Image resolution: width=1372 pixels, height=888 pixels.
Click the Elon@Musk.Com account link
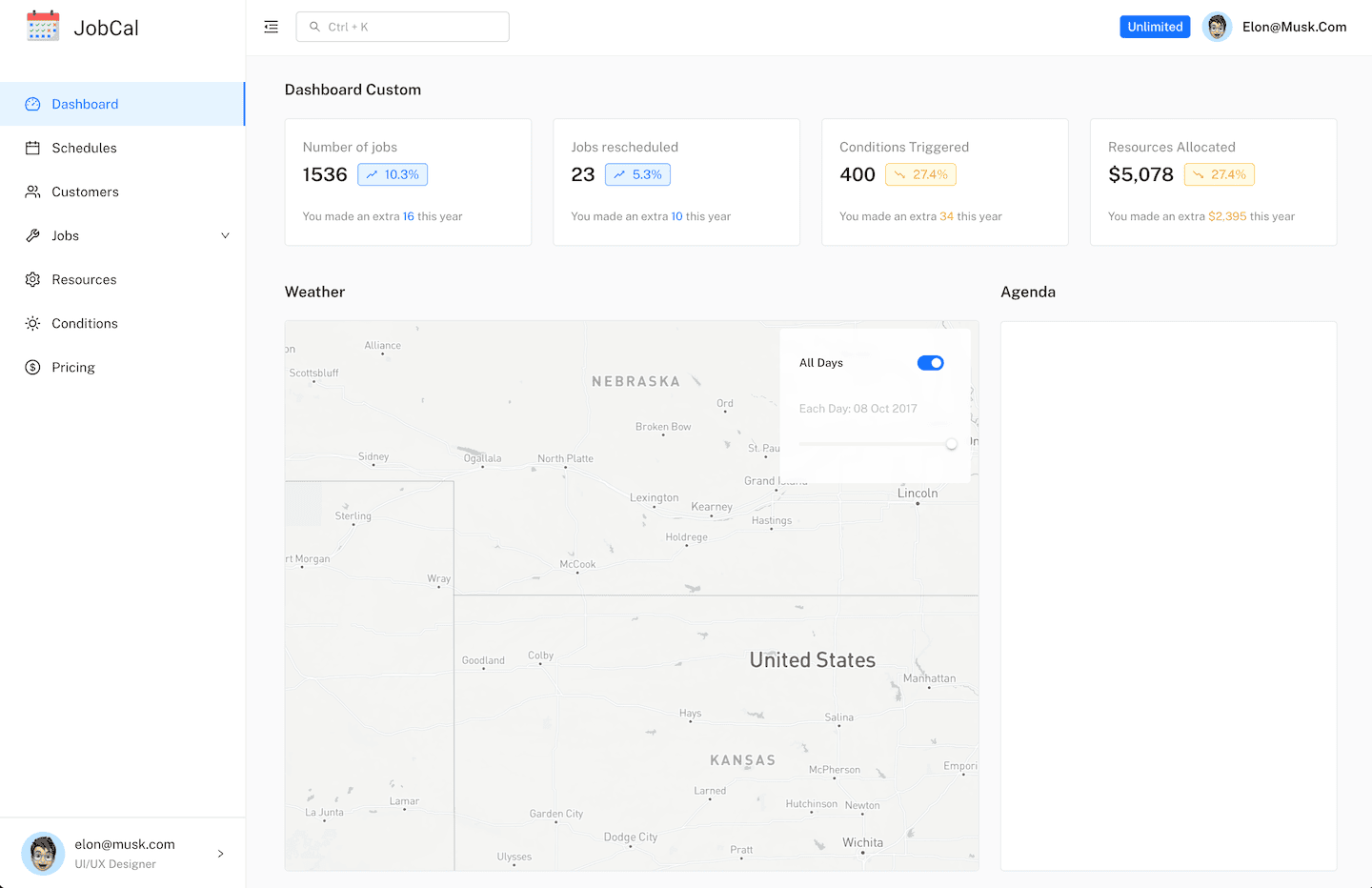click(x=1294, y=26)
